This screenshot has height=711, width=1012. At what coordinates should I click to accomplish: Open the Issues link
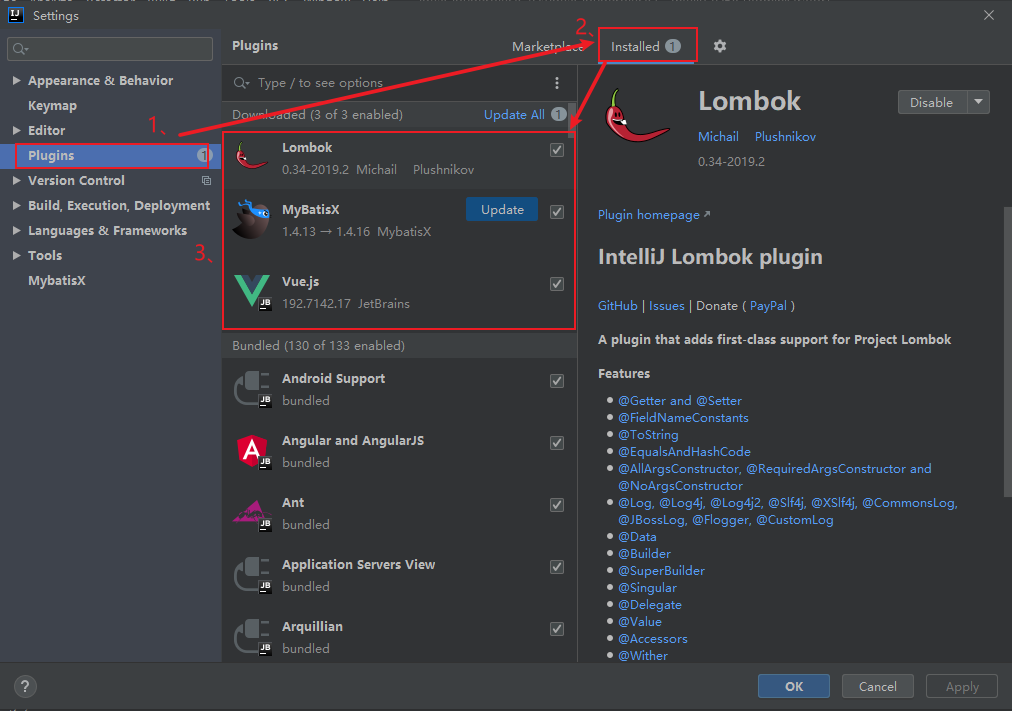click(667, 306)
